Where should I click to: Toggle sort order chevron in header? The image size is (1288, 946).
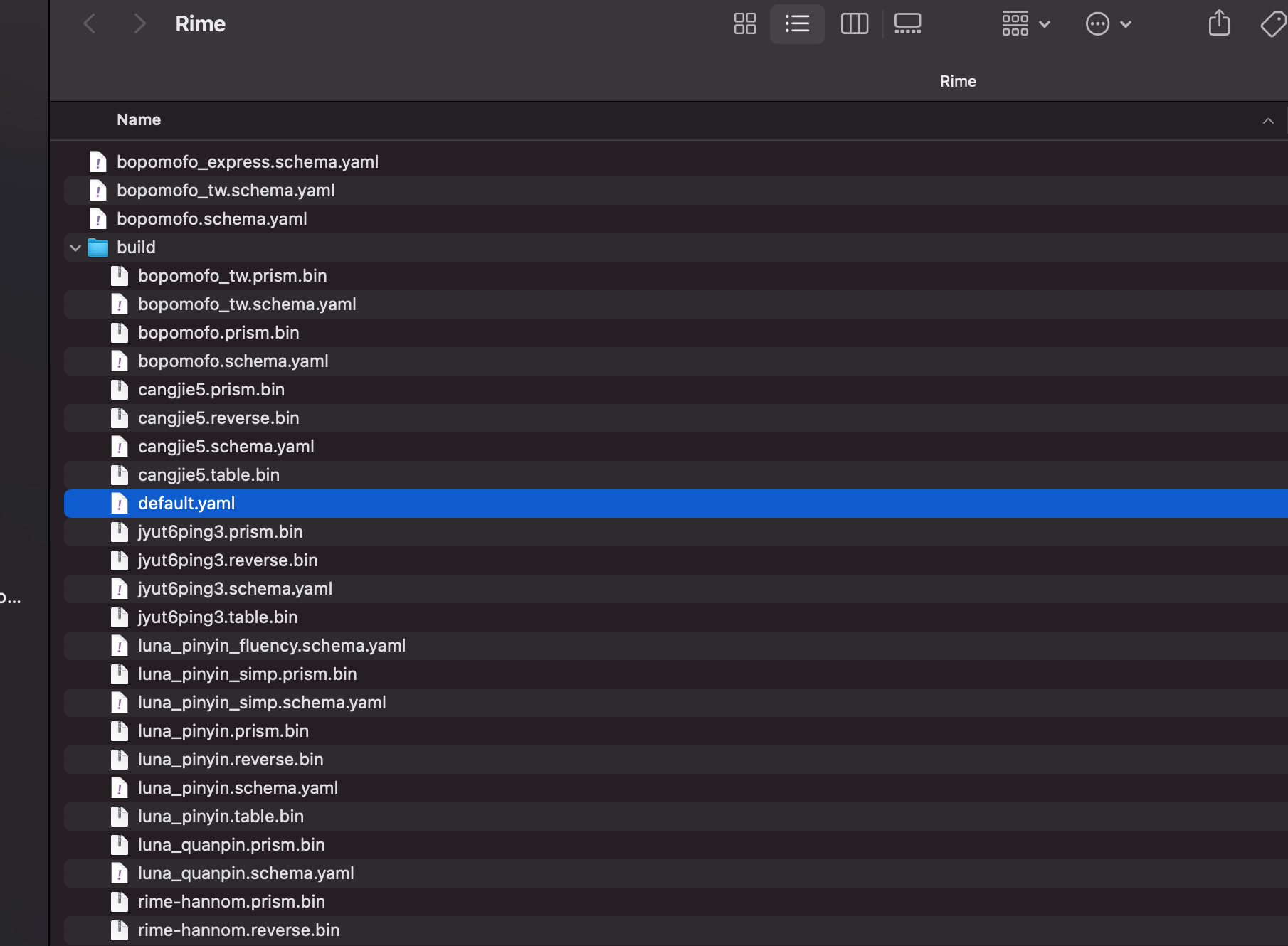(x=1268, y=121)
